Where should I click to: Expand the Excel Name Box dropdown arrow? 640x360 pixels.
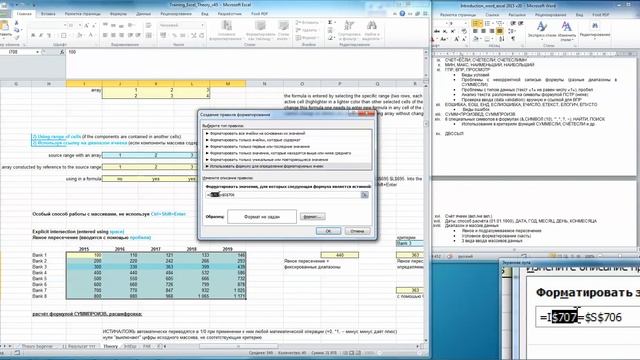click(37, 52)
